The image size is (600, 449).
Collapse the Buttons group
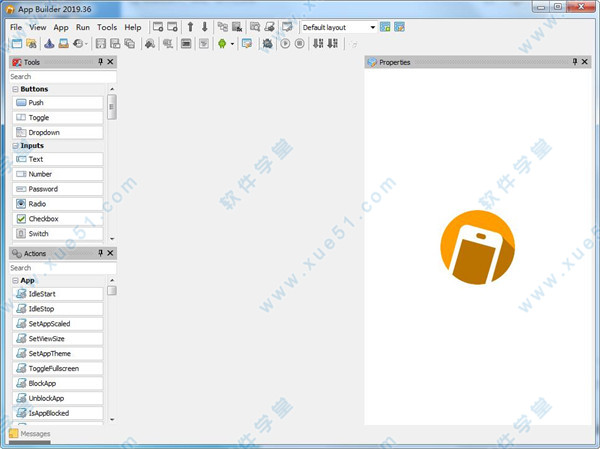pos(15,89)
